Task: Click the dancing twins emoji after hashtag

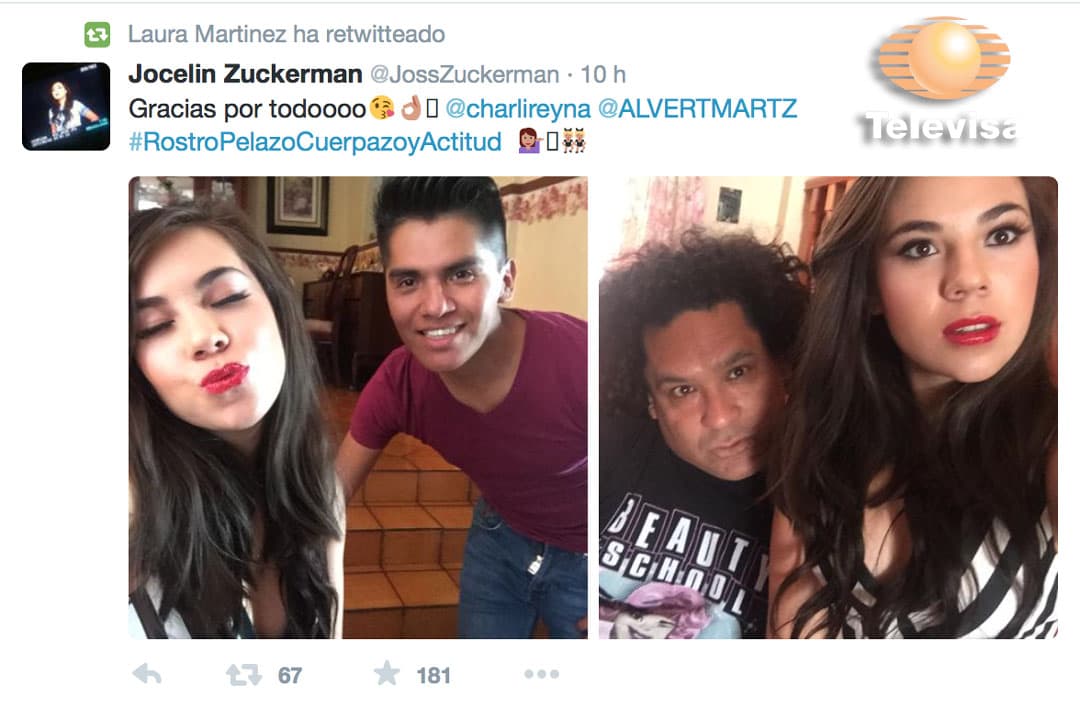Action: coord(574,141)
